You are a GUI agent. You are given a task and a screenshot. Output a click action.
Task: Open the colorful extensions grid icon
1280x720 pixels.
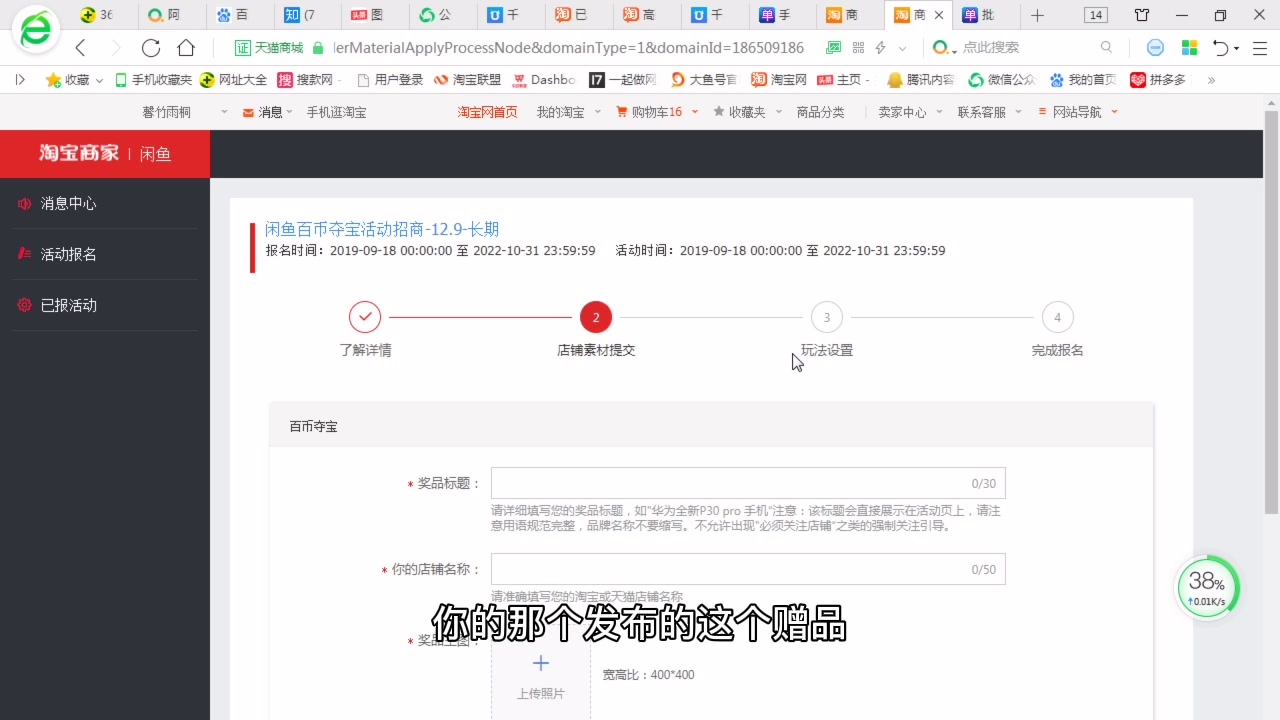pos(1190,48)
